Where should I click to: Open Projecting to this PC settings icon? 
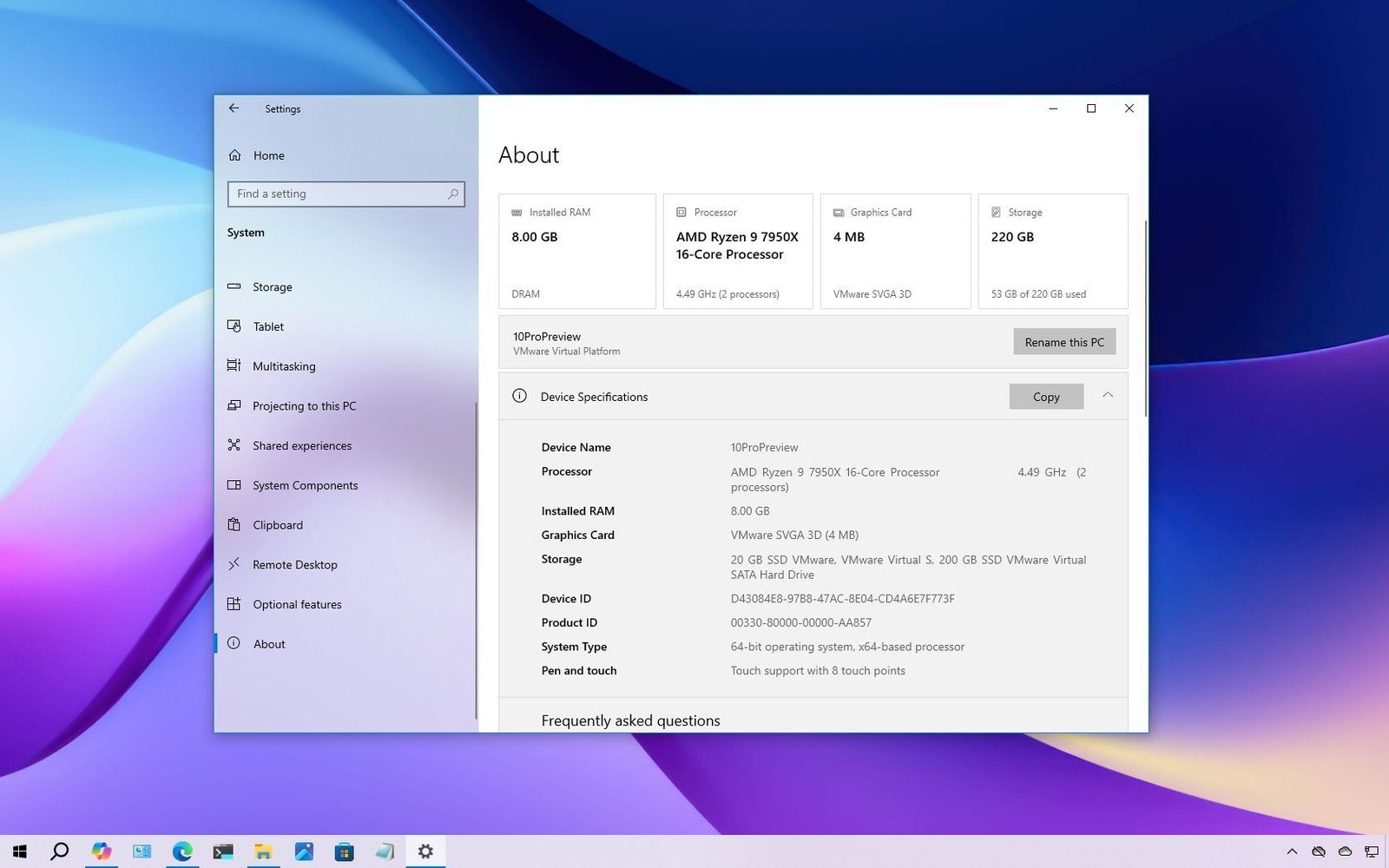234,405
